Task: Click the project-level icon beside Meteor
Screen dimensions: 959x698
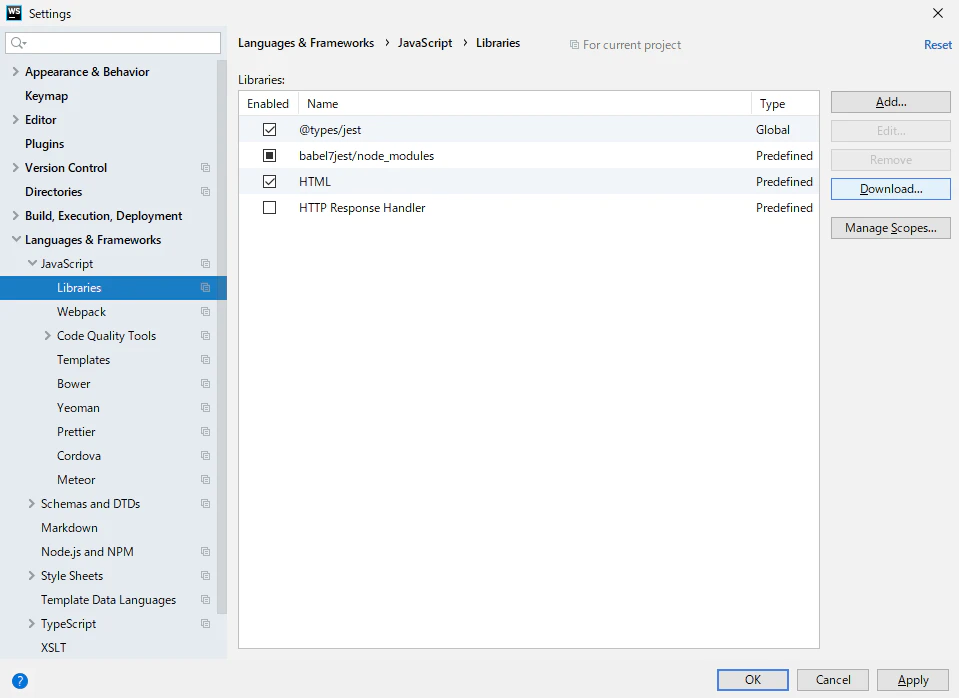Action: 206,480
